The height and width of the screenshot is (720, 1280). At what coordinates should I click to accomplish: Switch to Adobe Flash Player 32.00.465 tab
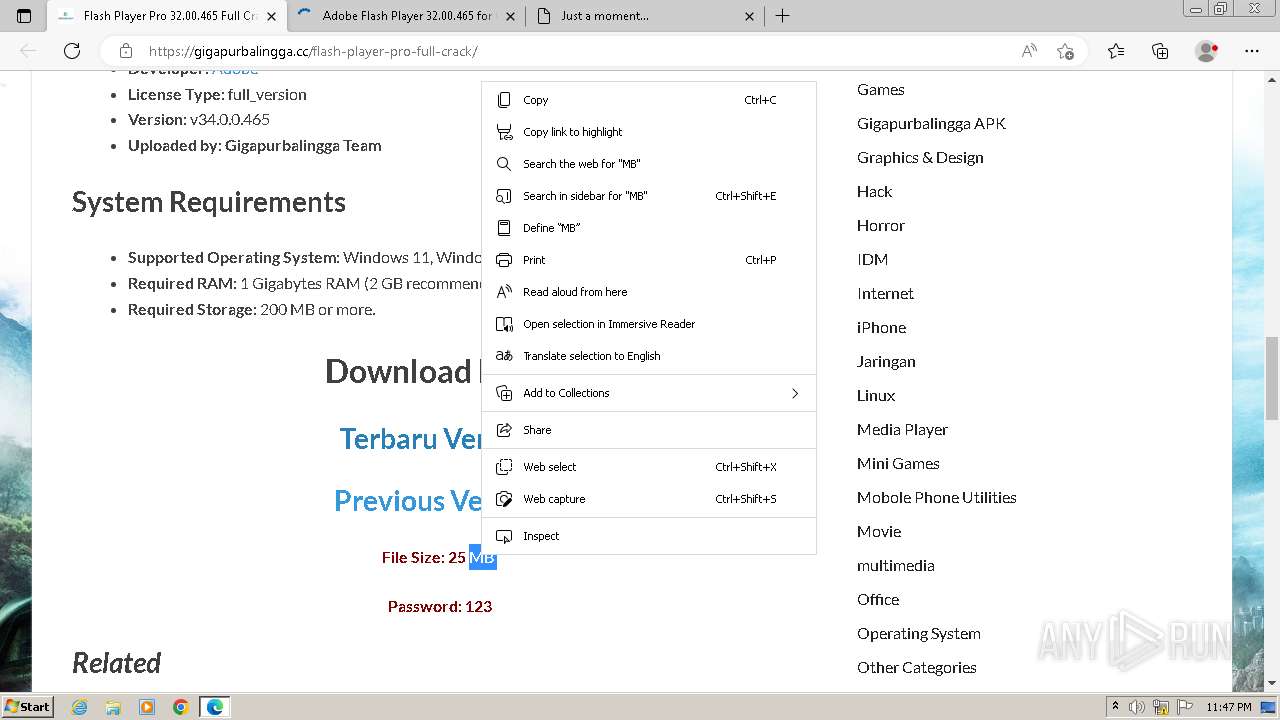click(408, 16)
